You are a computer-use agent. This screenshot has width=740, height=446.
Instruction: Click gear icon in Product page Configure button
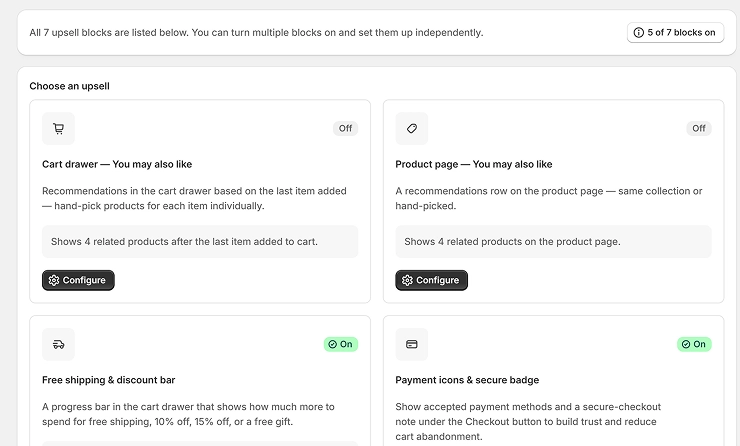pyautogui.click(x=407, y=280)
